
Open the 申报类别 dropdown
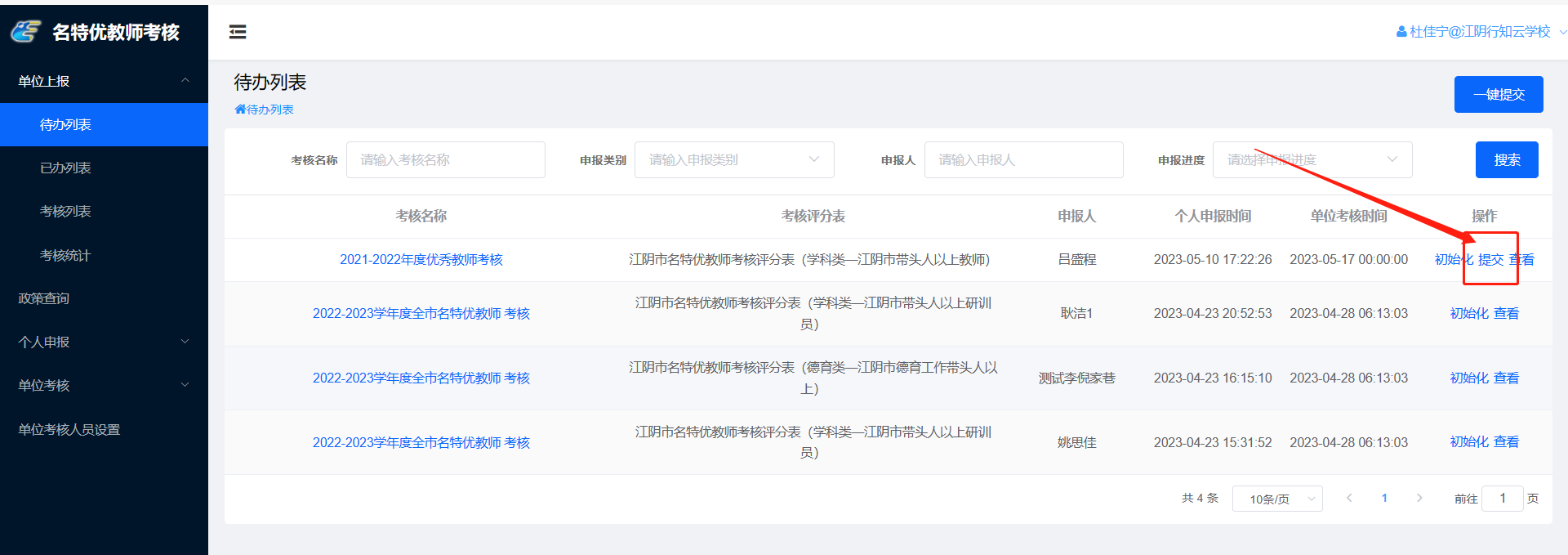pyautogui.click(x=733, y=160)
